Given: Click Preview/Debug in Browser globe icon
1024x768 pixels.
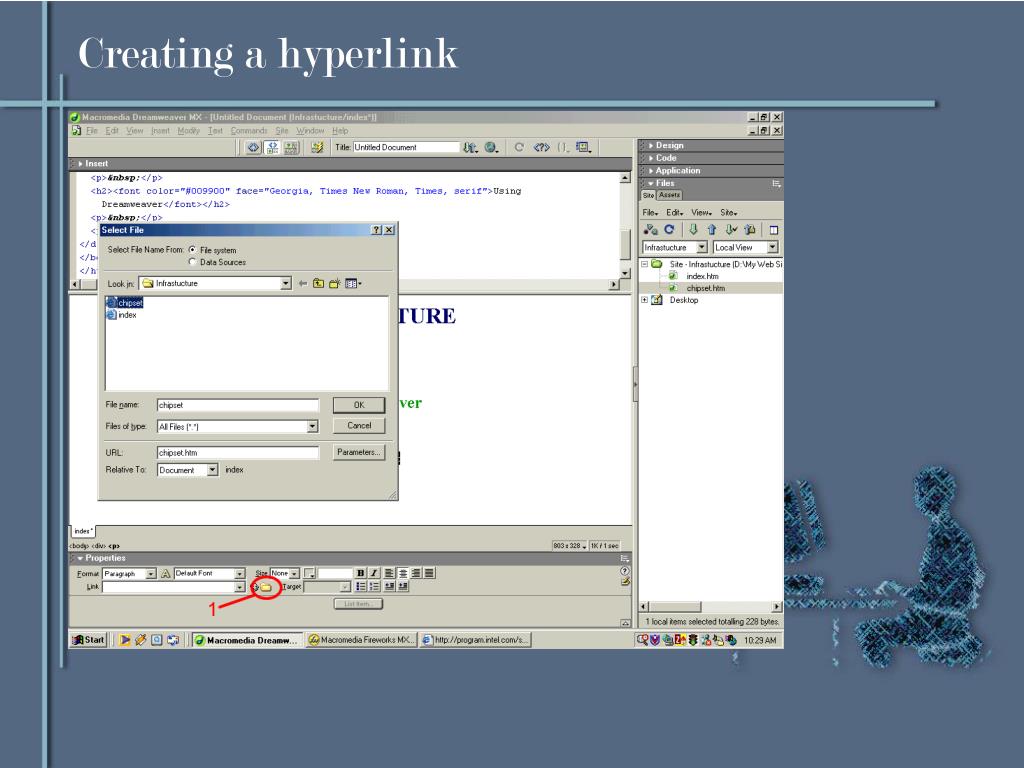Looking at the screenshot, I should coord(492,148).
